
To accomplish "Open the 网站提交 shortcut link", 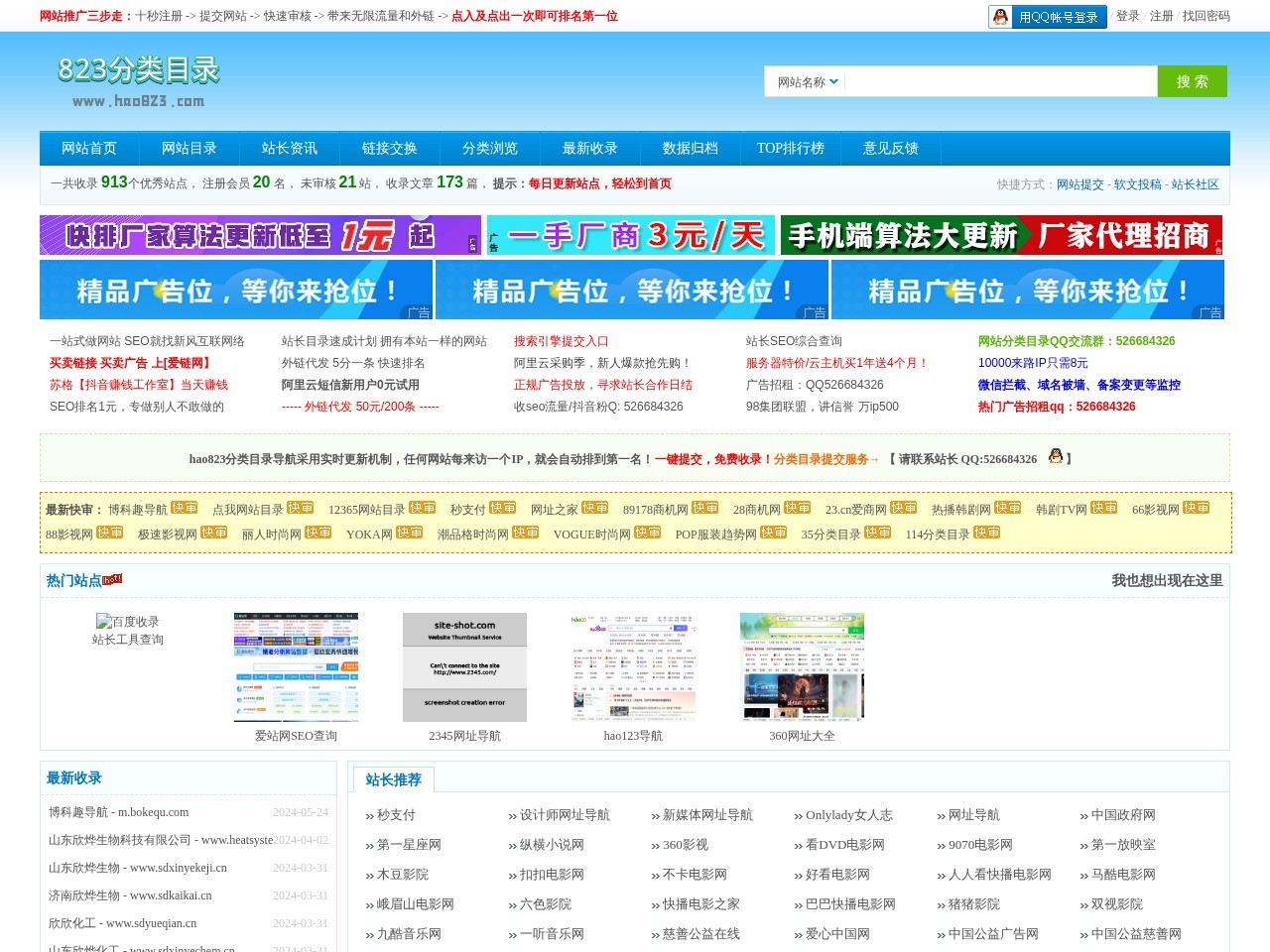I will coord(1080,184).
